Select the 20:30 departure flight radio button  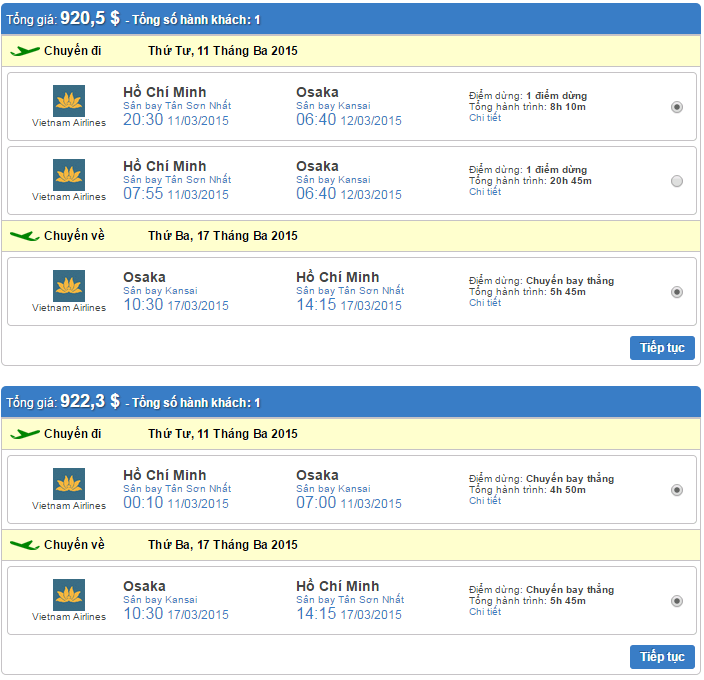click(677, 107)
